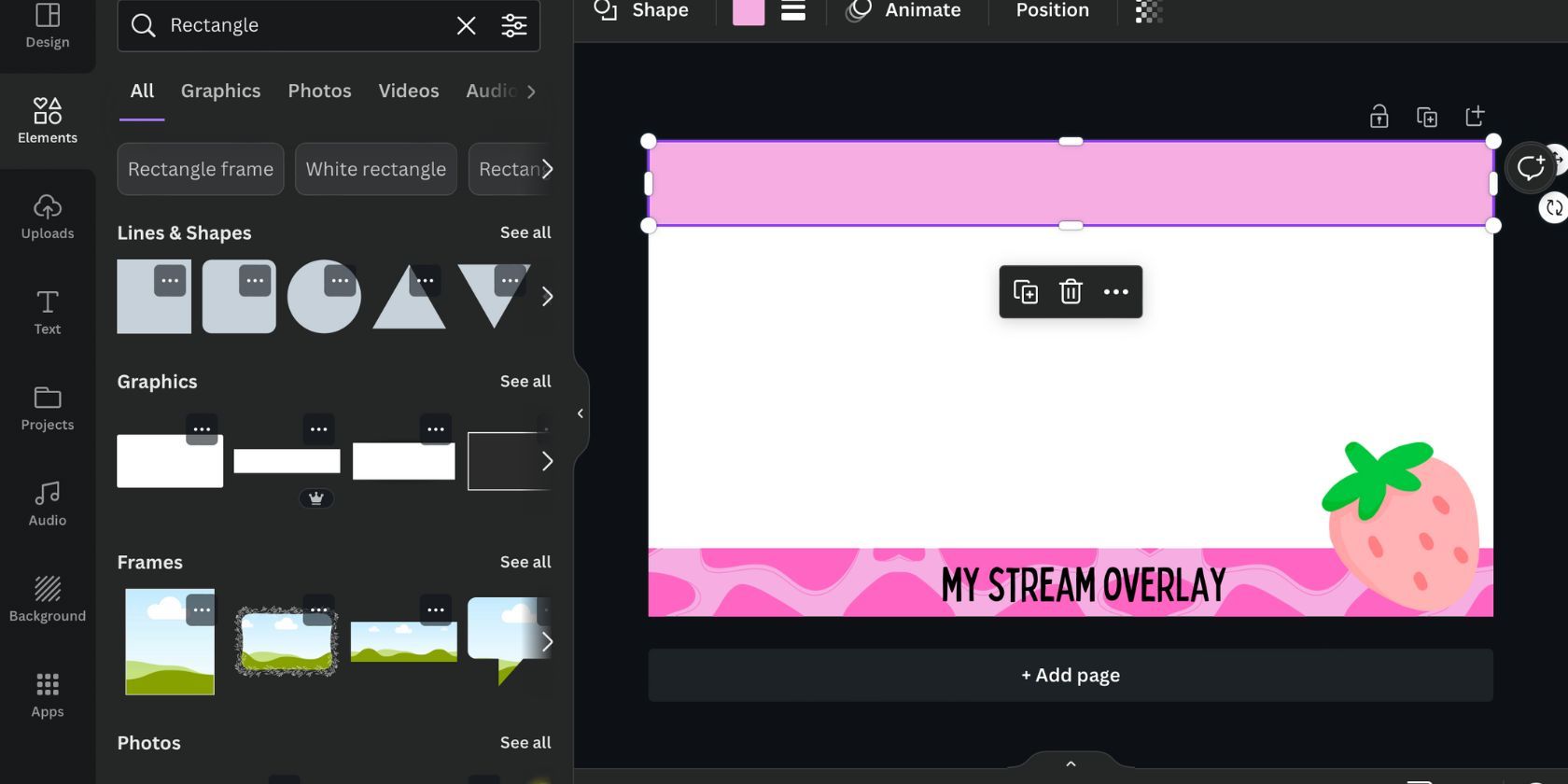Collapse the elements side panel
Screen dimensions: 1568x784
tap(580, 413)
